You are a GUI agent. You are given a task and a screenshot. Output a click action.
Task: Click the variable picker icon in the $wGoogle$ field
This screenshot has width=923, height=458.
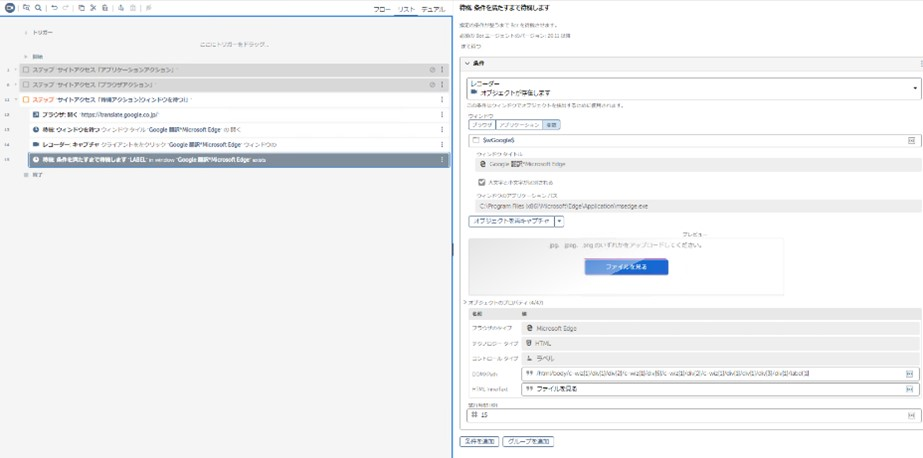911,141
